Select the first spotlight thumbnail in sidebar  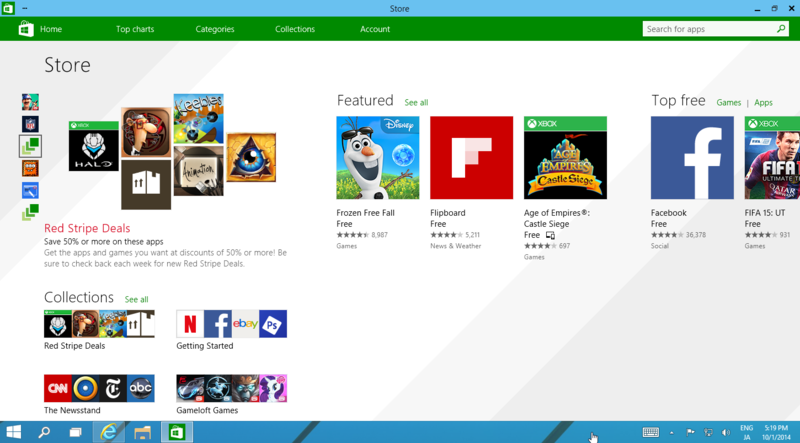(x=30, y=102)
